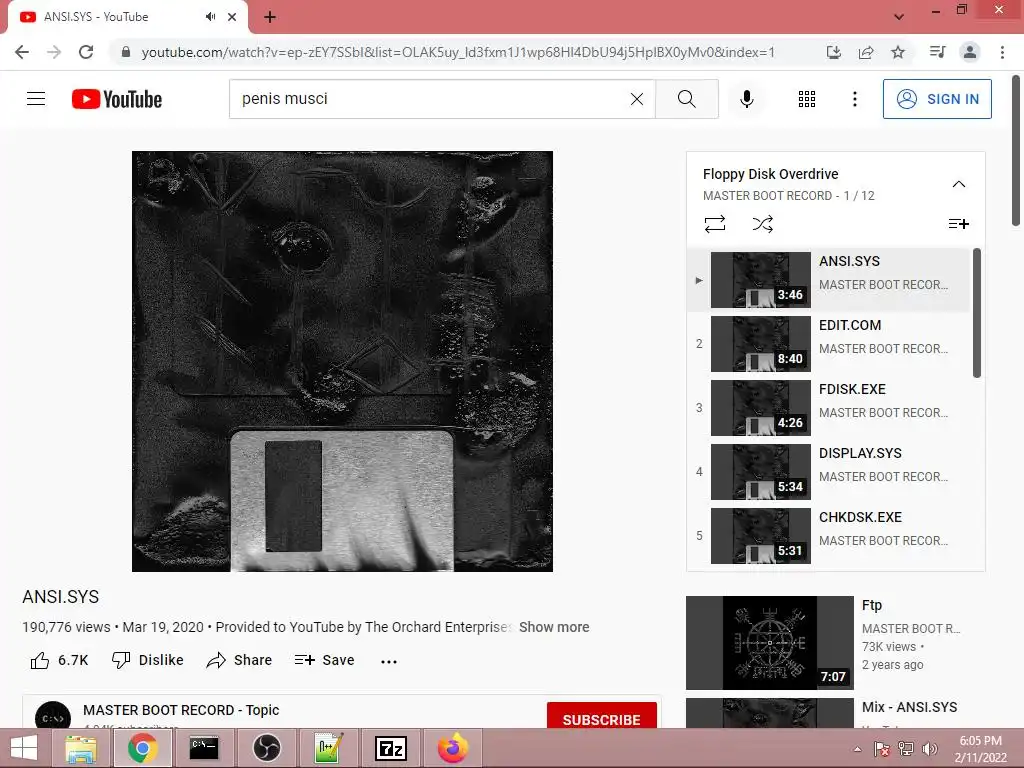Open OBS Studio from taskbar
This screenshot has width=1024, height=768.
coord(266,748)
